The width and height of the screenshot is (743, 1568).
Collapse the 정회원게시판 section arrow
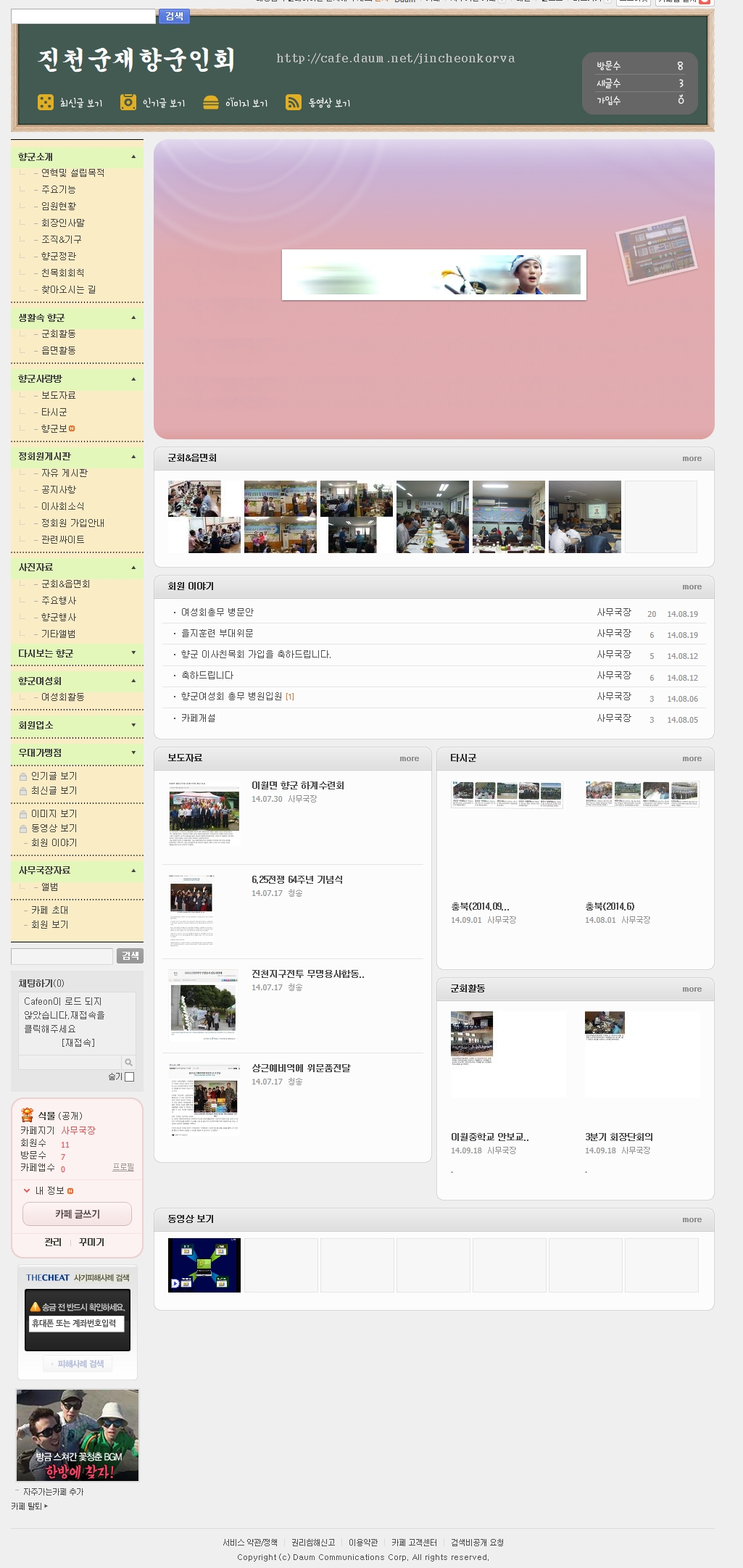pos(133,457)
